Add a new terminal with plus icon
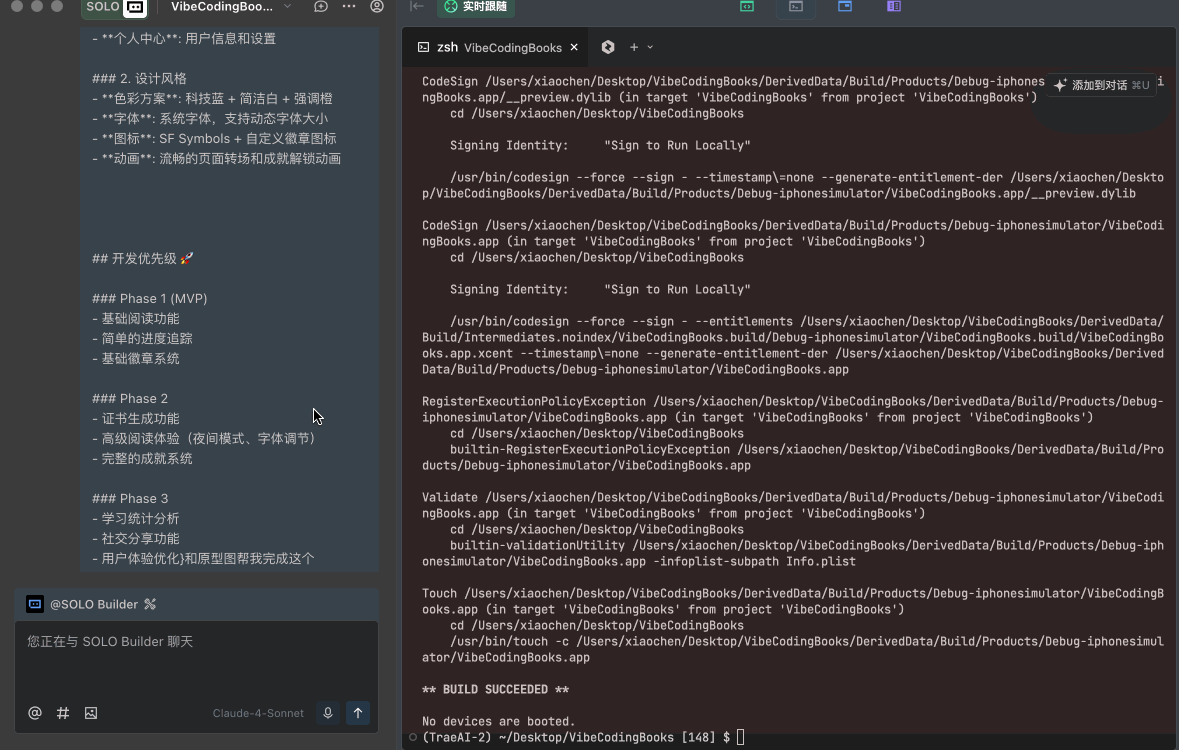 tap(634, 47)
